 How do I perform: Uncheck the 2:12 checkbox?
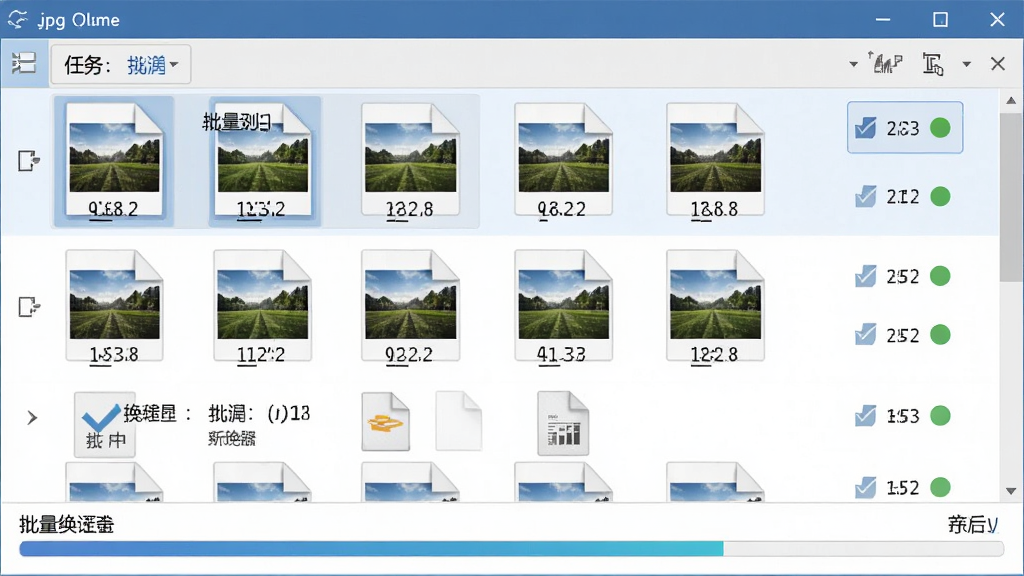pyautogui.click(x=866, y=196)
